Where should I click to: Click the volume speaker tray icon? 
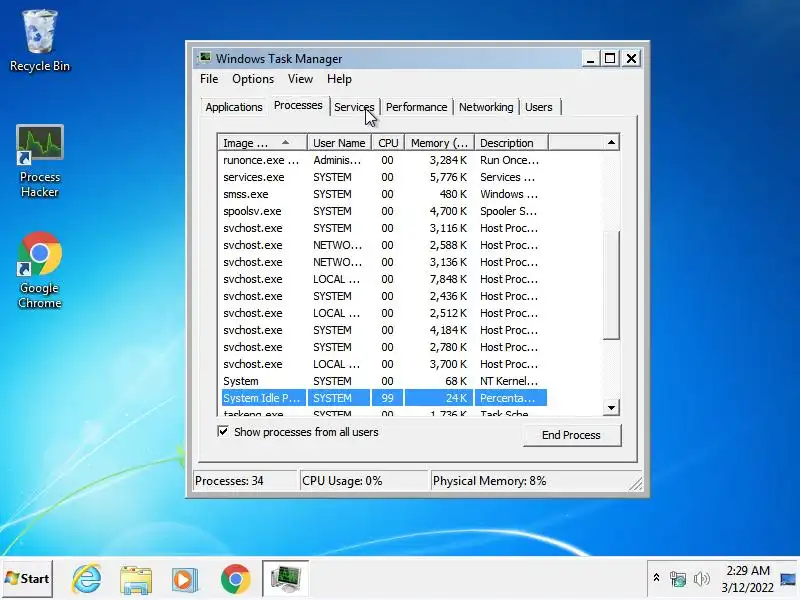(702, 579)
